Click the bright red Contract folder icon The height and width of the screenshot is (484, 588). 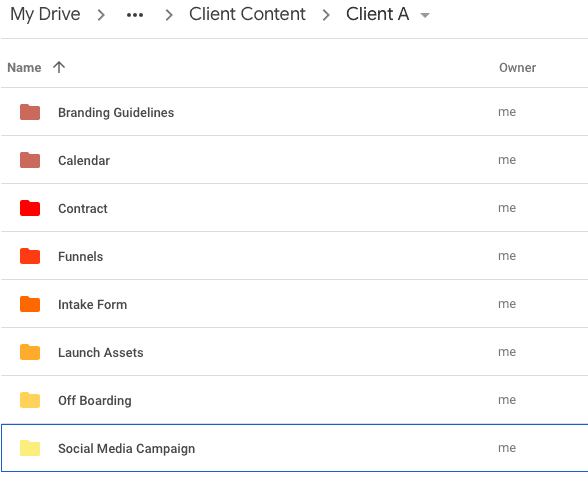(30, 208)
